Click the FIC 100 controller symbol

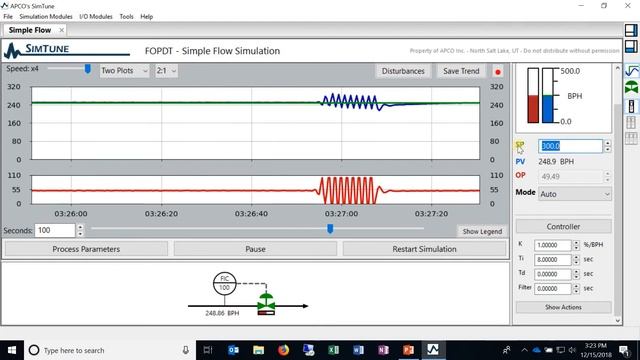click(x=224, y=283)
